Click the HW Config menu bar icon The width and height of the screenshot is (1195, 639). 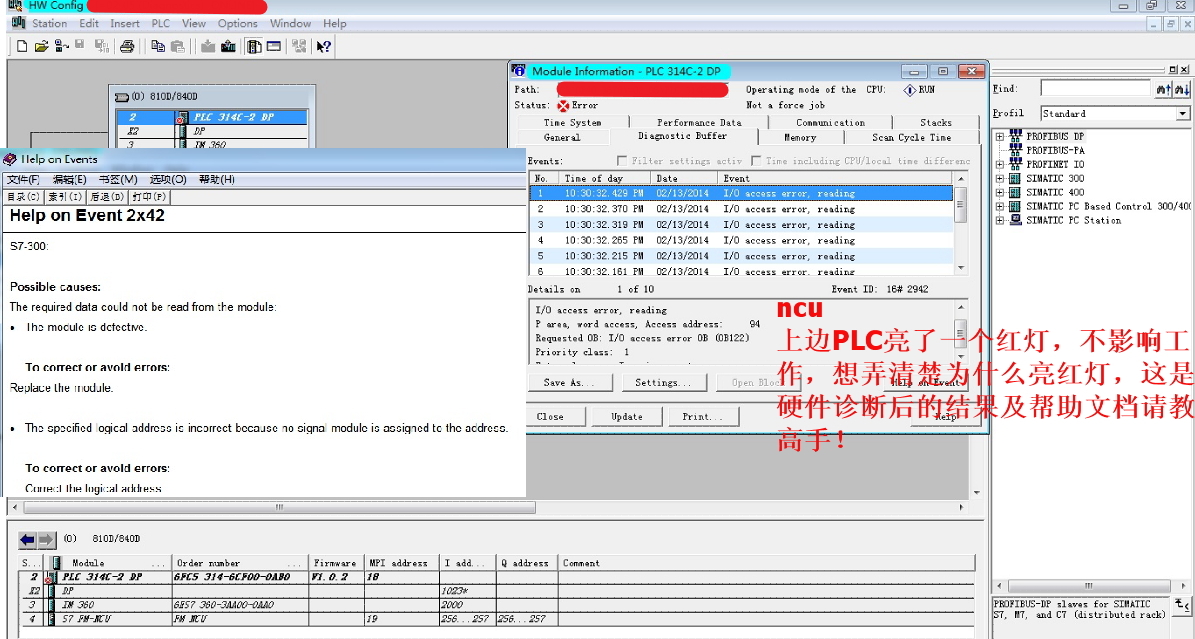click(18, 24)
